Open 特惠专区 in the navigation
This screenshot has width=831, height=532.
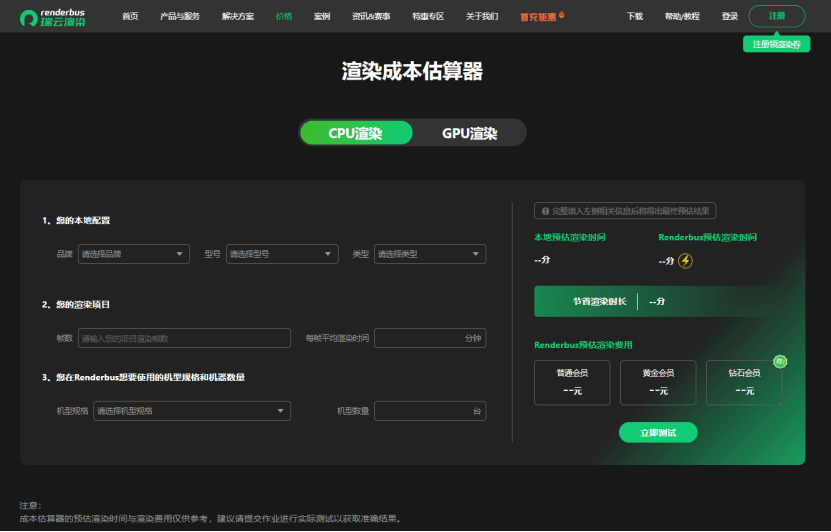[428, 16]
